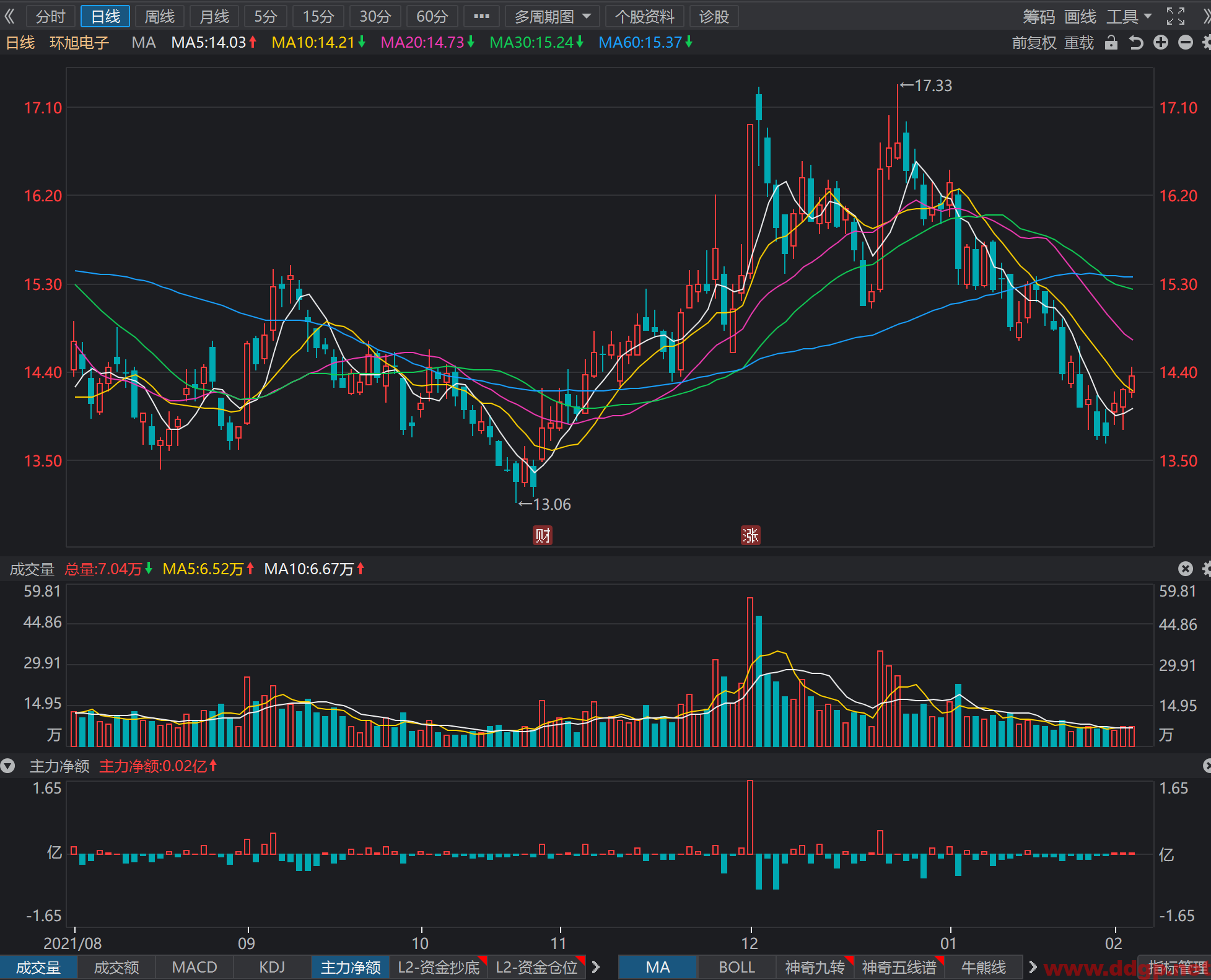This screenshot has width=1211, height=980.
Task: Select the 5分 period
Action: pyautogui.click(x=266, y=17)
